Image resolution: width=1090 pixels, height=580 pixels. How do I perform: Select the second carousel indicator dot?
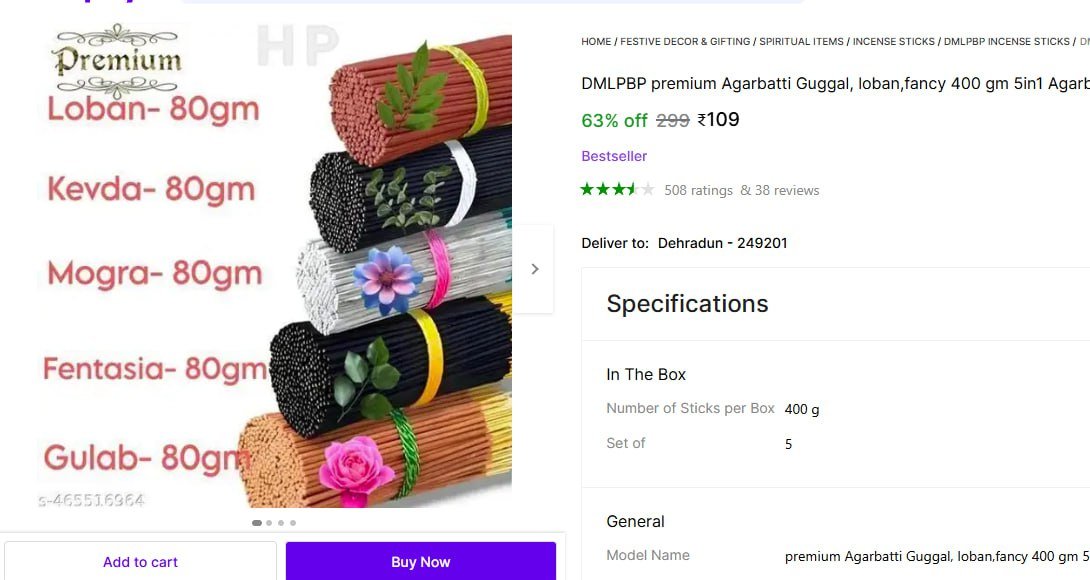[x=269, y=522]
